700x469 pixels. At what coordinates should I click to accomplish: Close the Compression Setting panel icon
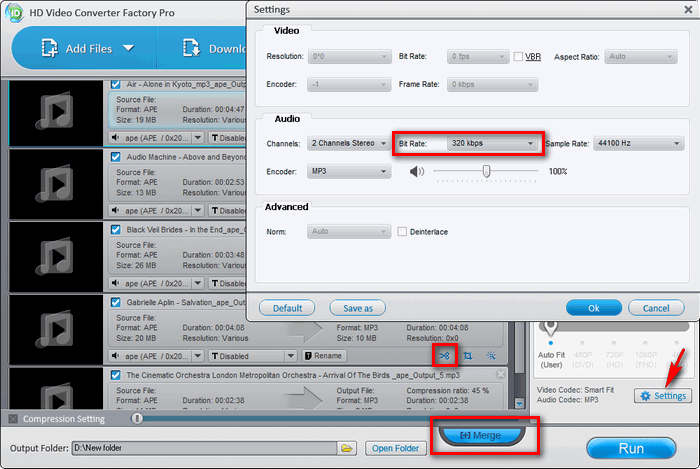[x=13, y=419]
